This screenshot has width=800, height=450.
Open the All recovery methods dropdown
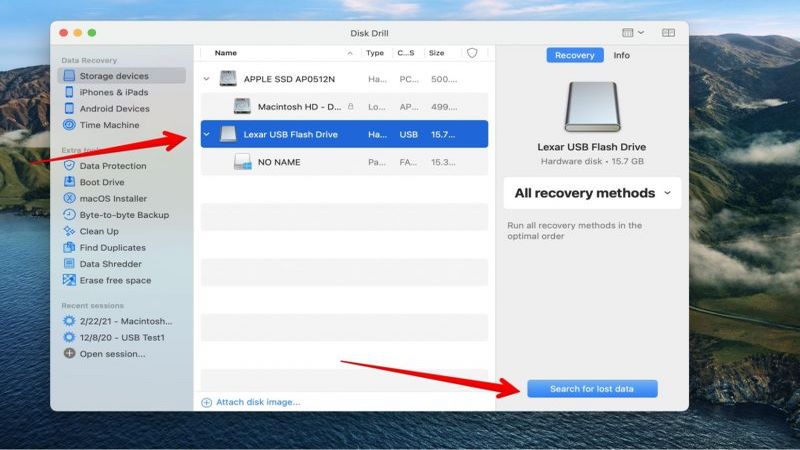pos(592,193)
